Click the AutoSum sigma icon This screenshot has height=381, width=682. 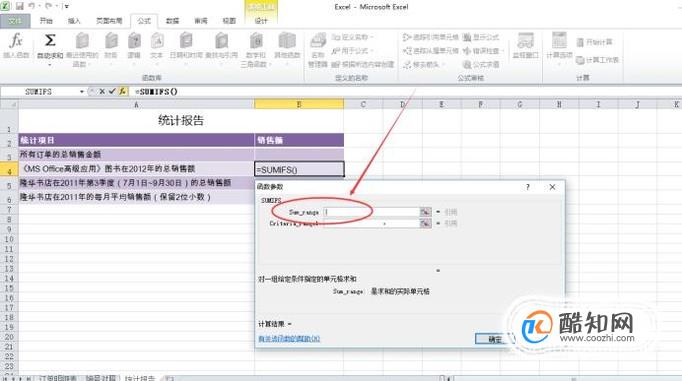click(x=50, y=41)
